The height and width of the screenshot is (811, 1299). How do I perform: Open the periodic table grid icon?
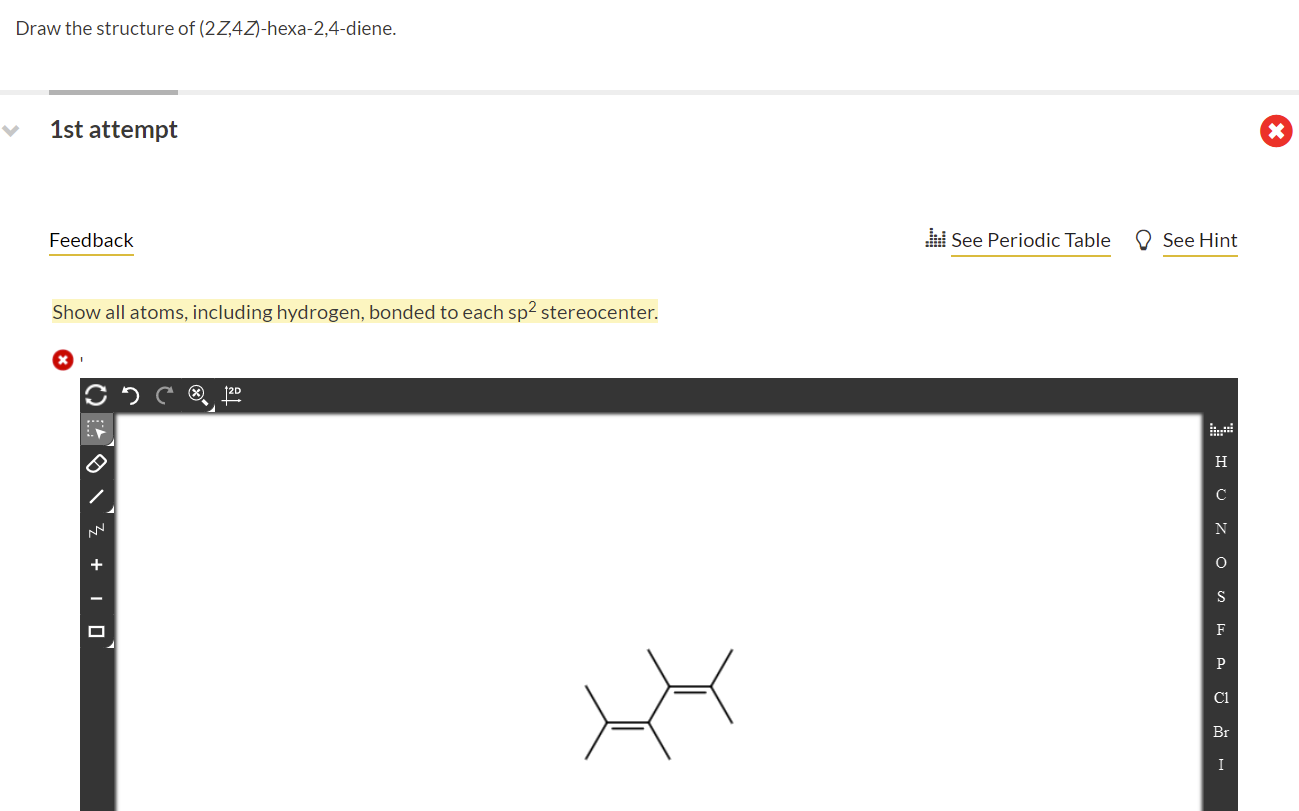click(1220, 428)
